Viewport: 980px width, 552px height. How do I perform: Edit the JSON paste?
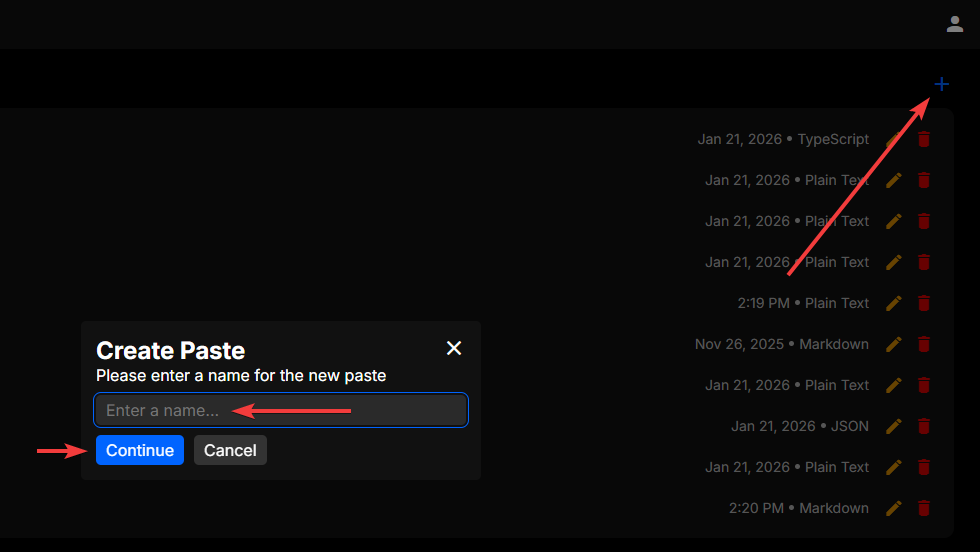pyautogui.click(x=894, y=426)
